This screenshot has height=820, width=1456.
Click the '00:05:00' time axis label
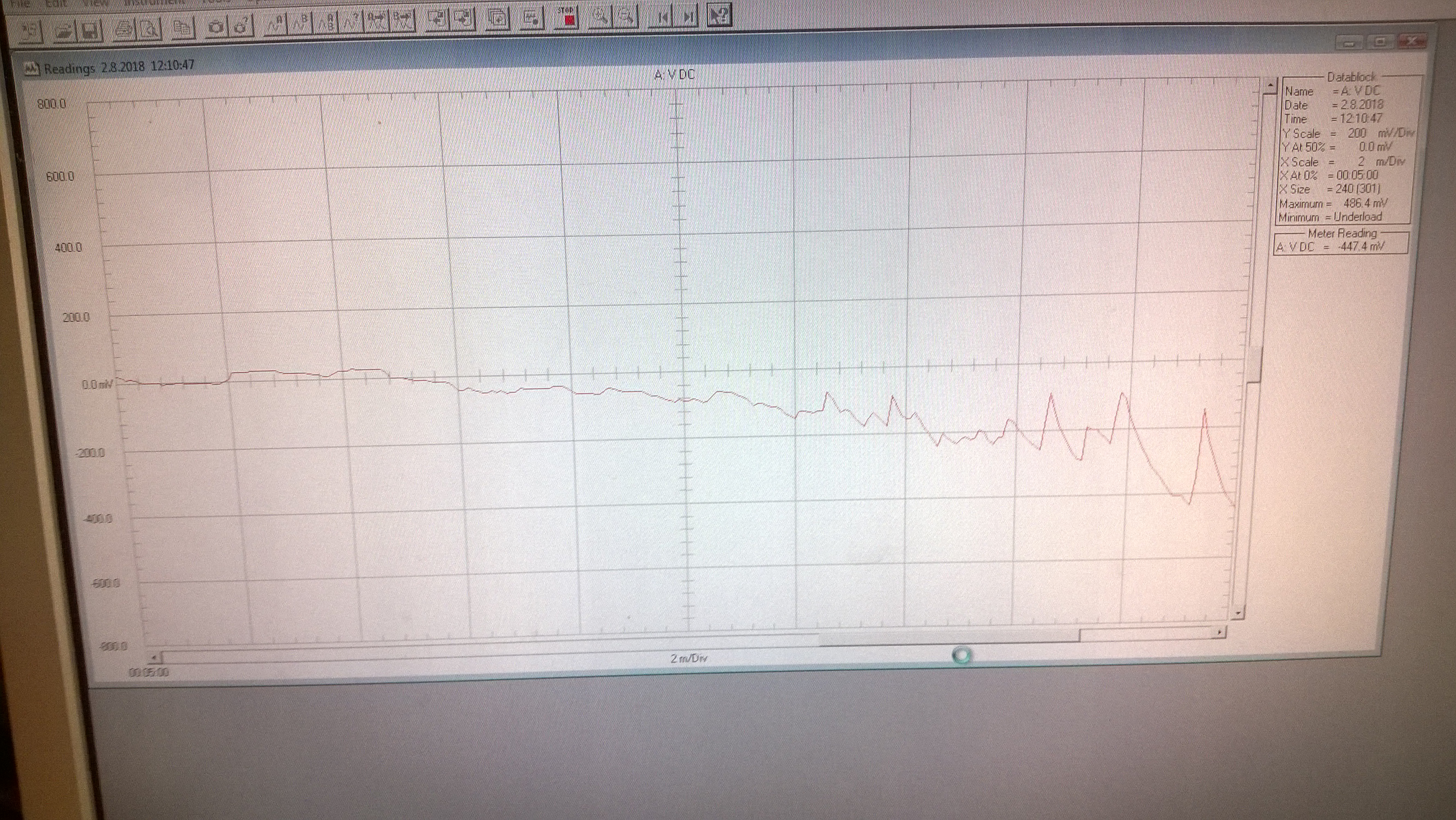click(x=149, y=672)
